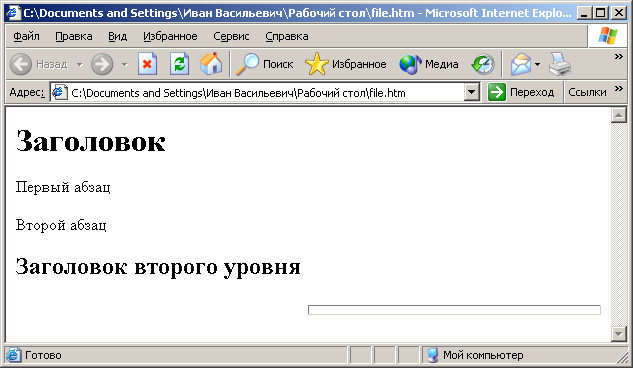Open the Сервис menu
The image size is (633, 368).
pos(231,36)
